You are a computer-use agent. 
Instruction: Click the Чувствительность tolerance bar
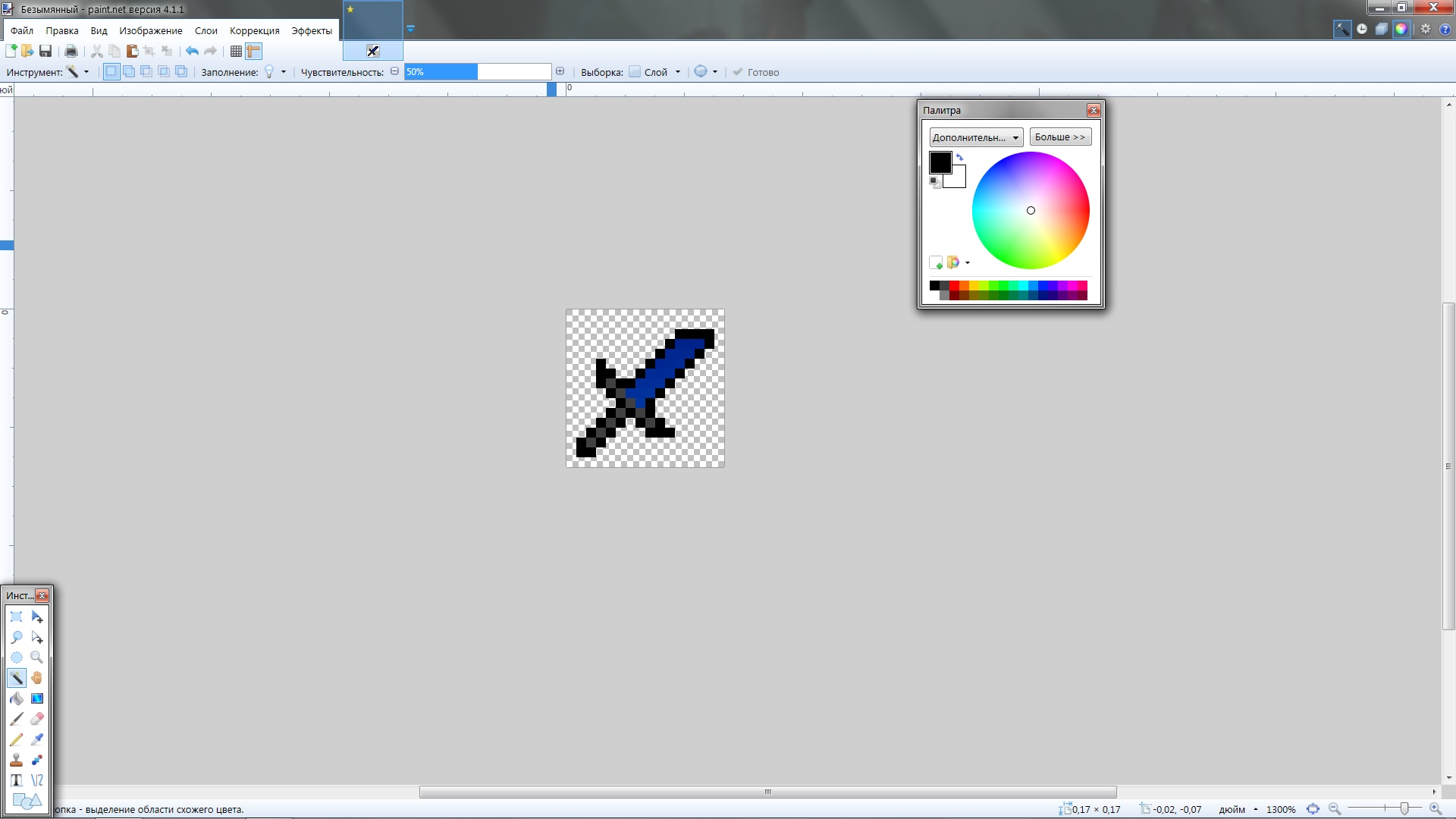478,72
